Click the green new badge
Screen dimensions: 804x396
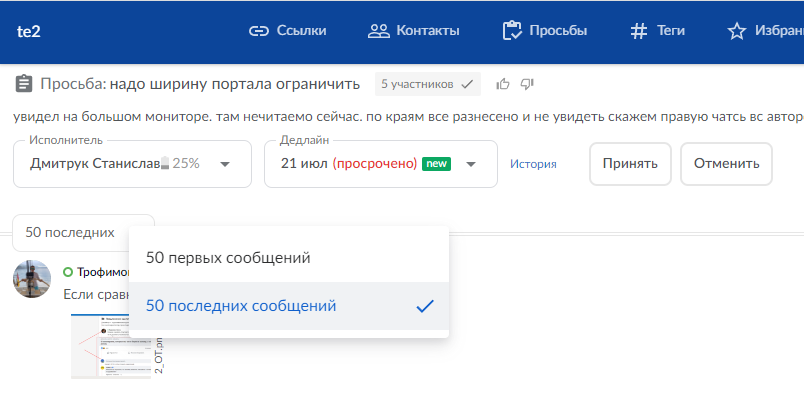(x=436, y=164)
